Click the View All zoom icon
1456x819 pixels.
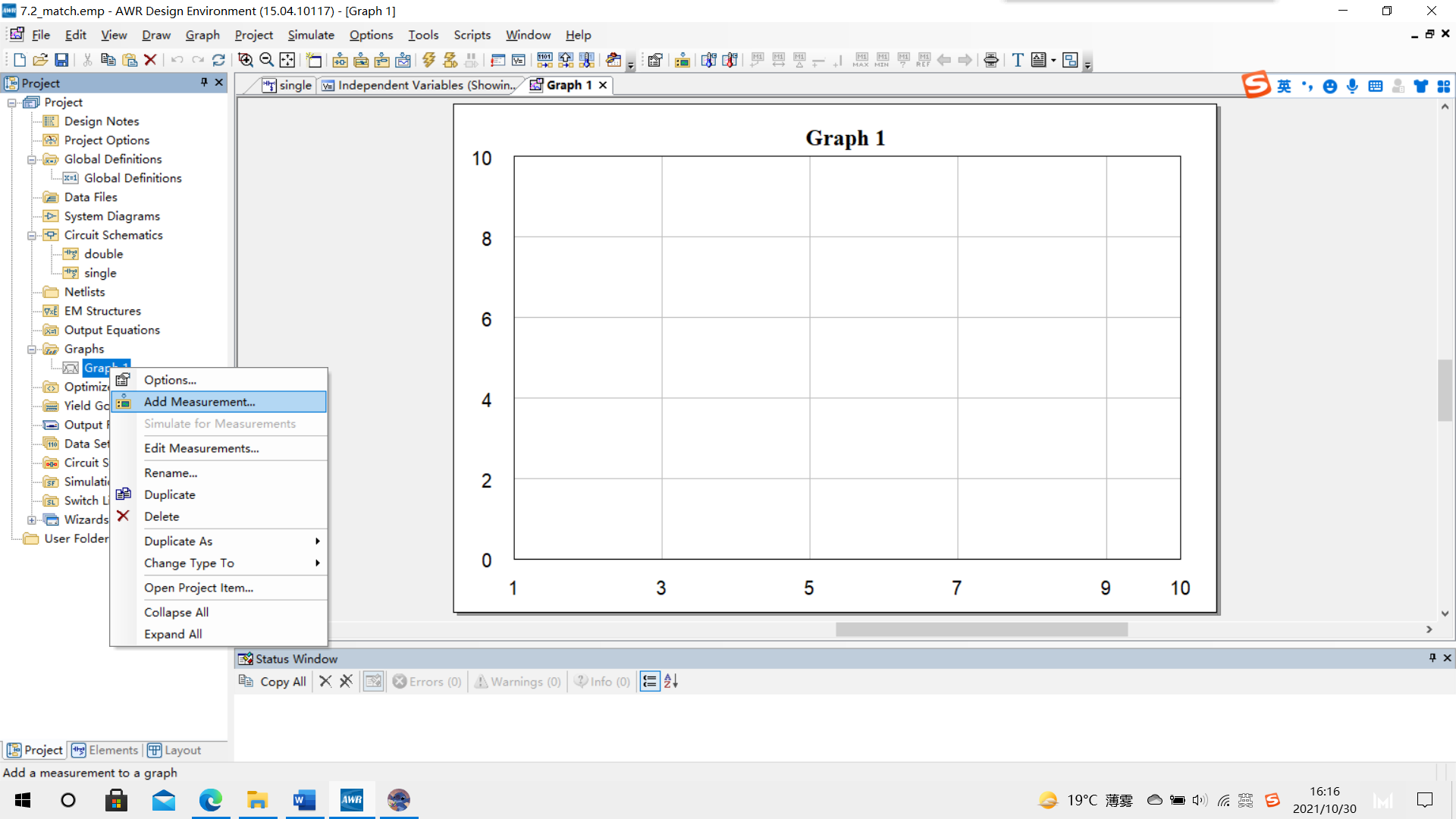pos(287,60)
